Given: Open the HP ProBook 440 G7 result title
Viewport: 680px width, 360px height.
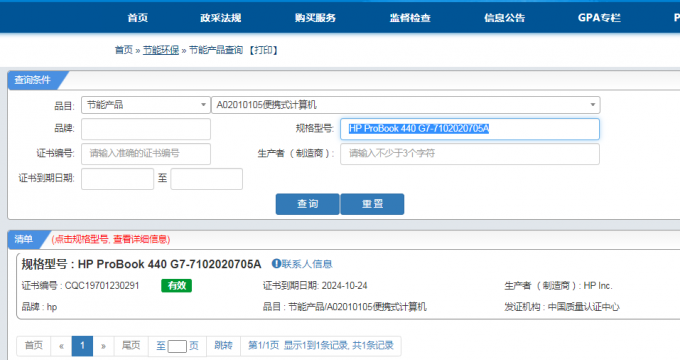Looking at the screenshot, I should [x=141, y=264].
